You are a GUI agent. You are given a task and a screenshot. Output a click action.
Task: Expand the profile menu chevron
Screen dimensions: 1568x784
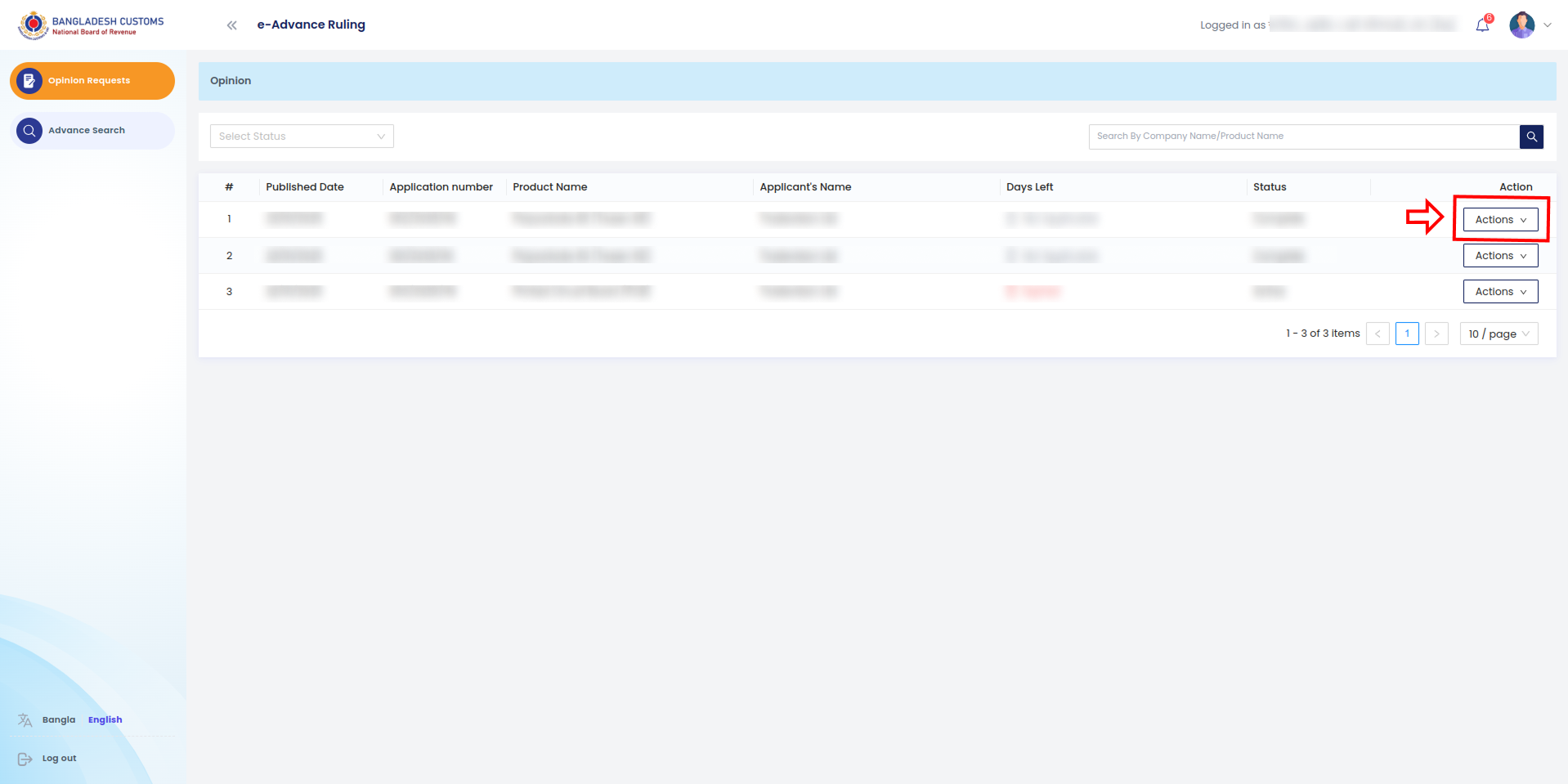click(1548, 25)
